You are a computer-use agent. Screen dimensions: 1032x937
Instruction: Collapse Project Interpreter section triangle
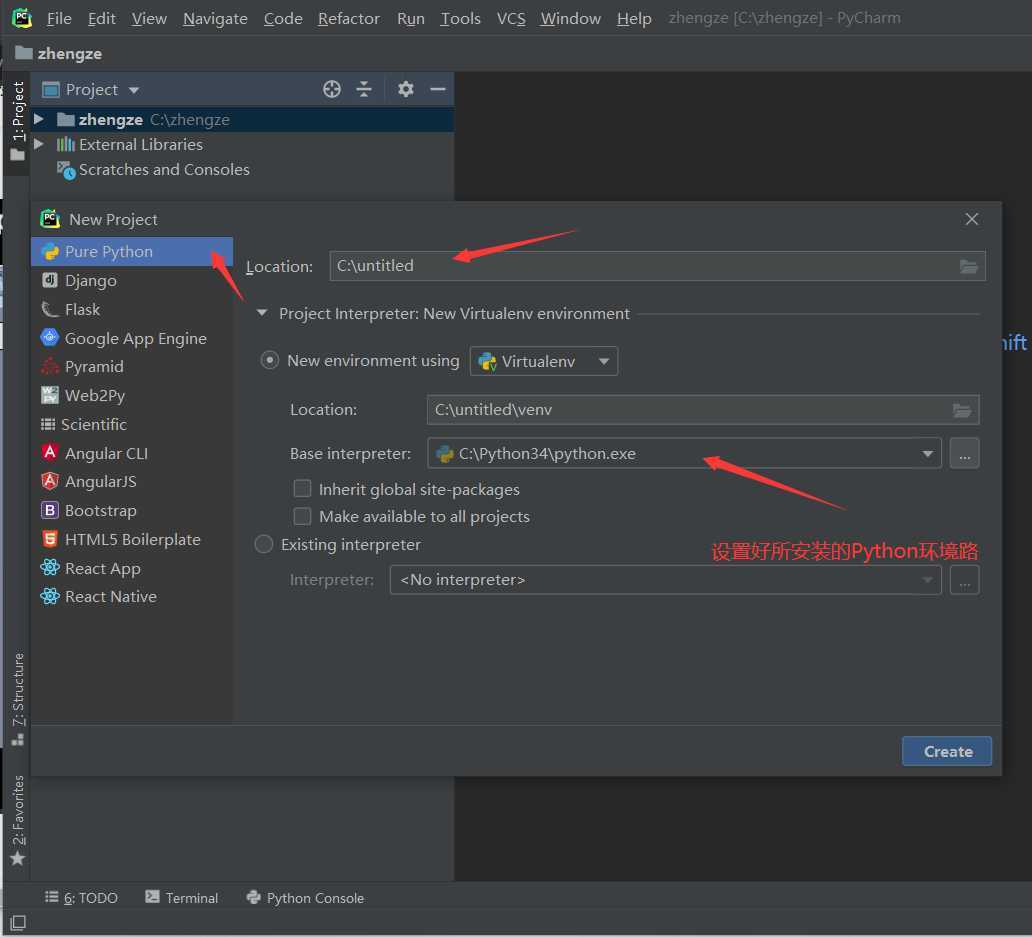[262, 313]
